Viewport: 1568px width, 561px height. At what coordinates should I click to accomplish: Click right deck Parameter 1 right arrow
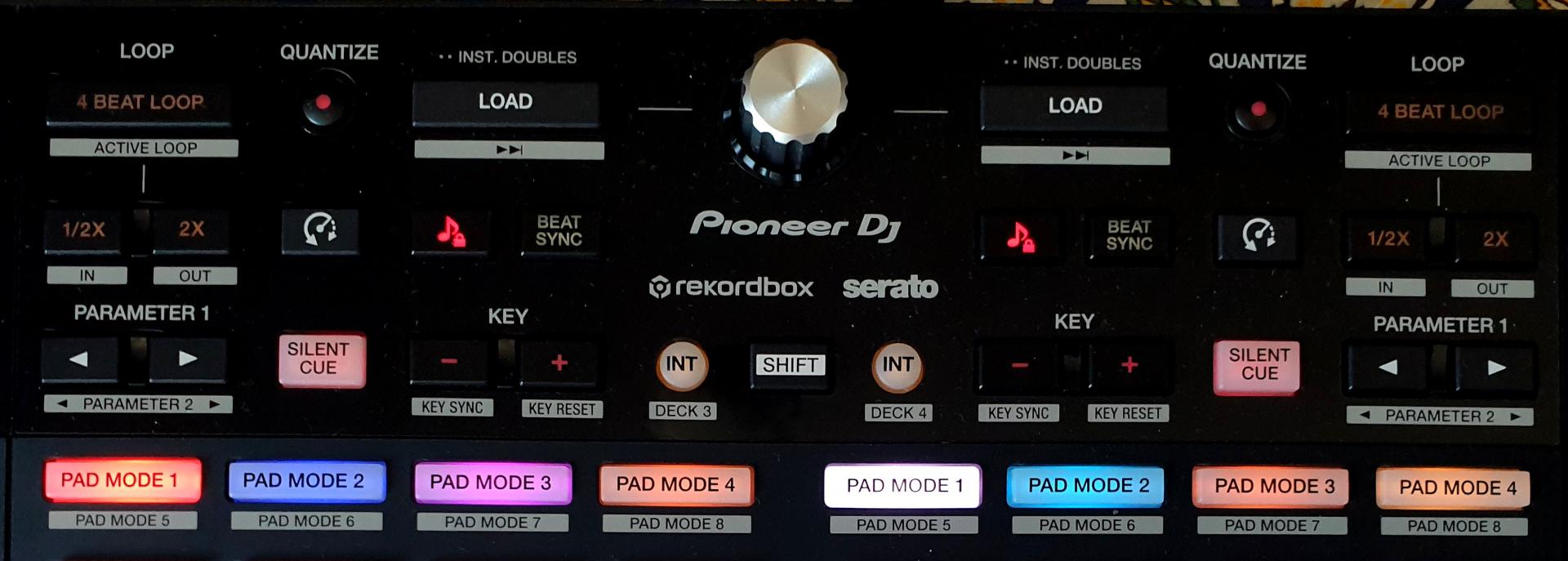click(x=1495, y=368)
